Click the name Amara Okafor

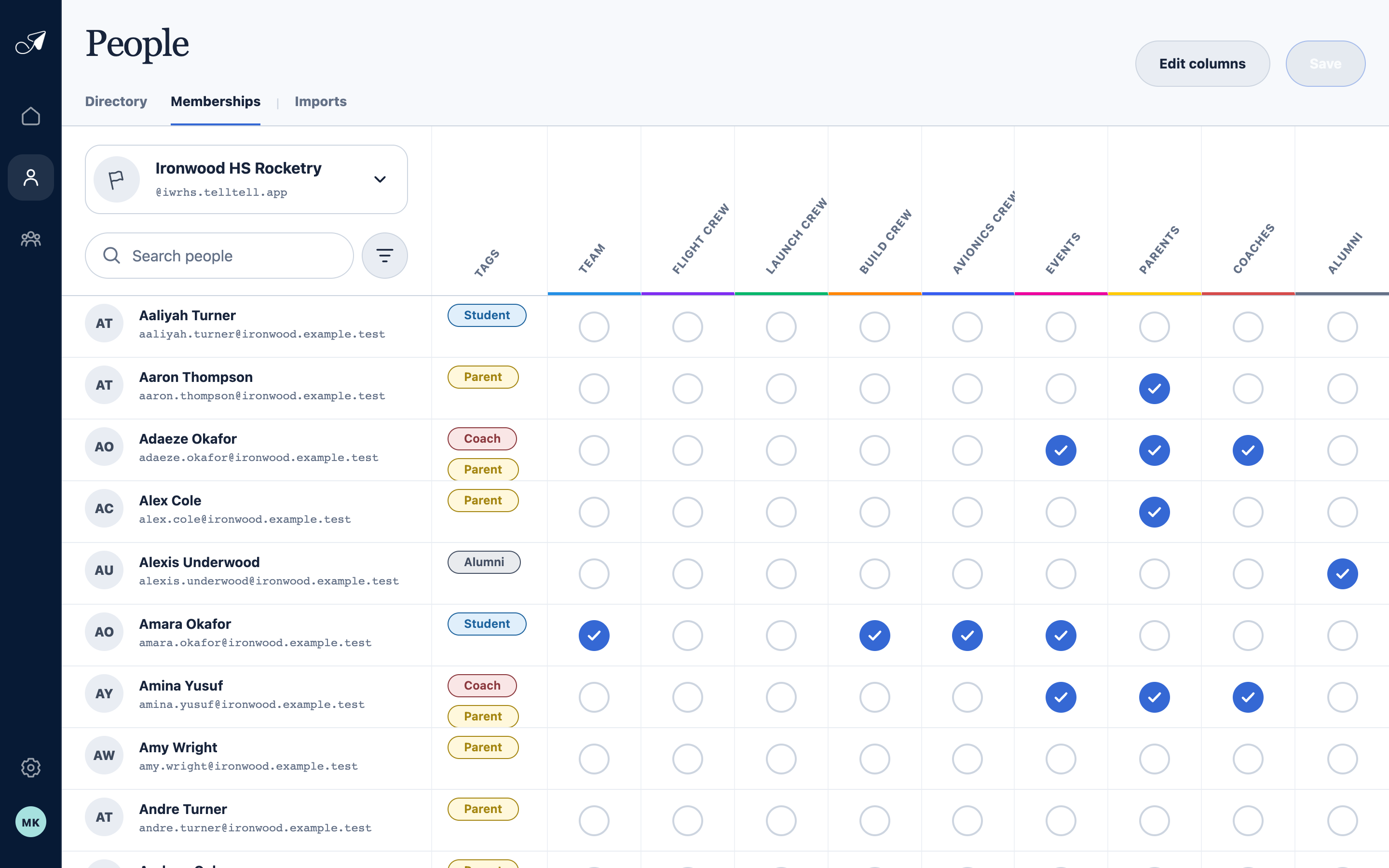pyautogui.click(x=185, y=624)
